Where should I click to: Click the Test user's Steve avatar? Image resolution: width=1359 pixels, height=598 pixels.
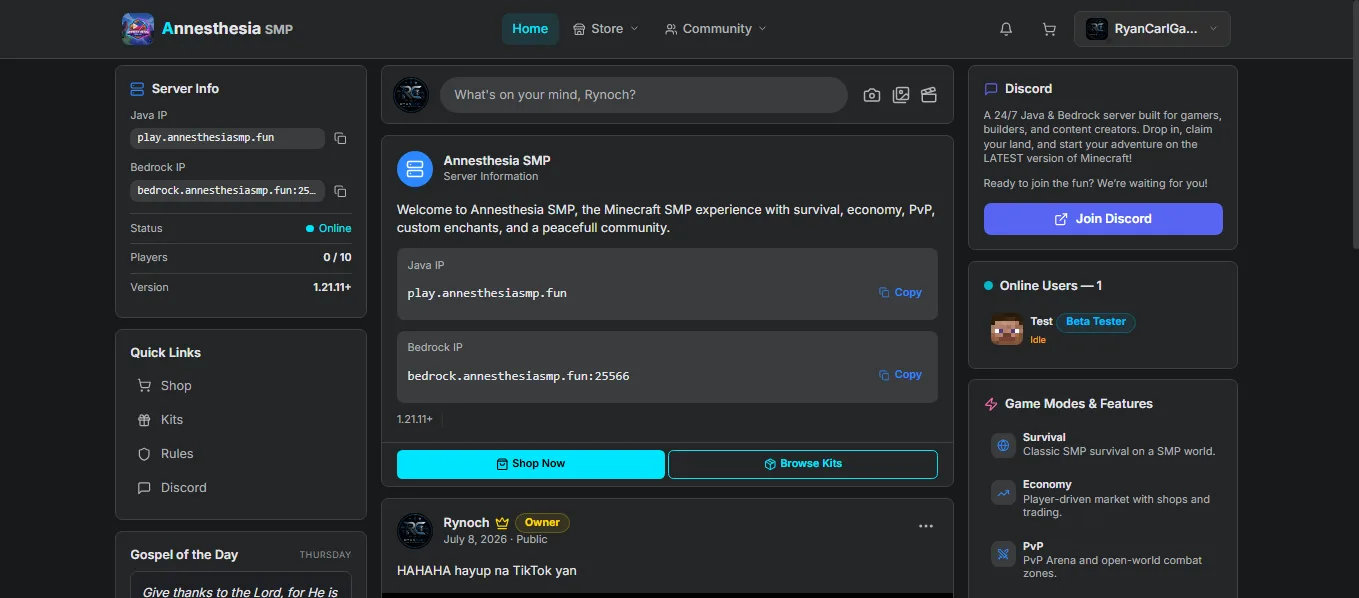pyautogui.click(x=1006, y=329)
